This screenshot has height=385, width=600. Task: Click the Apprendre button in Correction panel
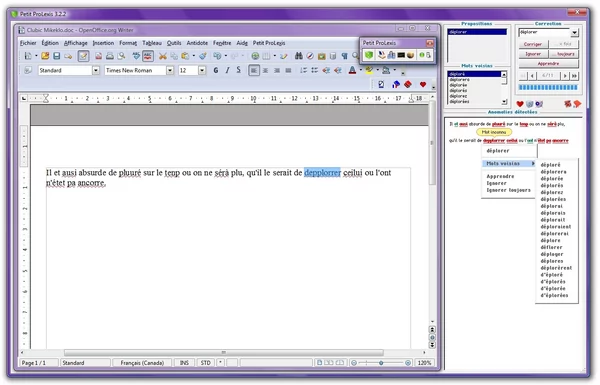pyautogui.click(x=548, y=64)
